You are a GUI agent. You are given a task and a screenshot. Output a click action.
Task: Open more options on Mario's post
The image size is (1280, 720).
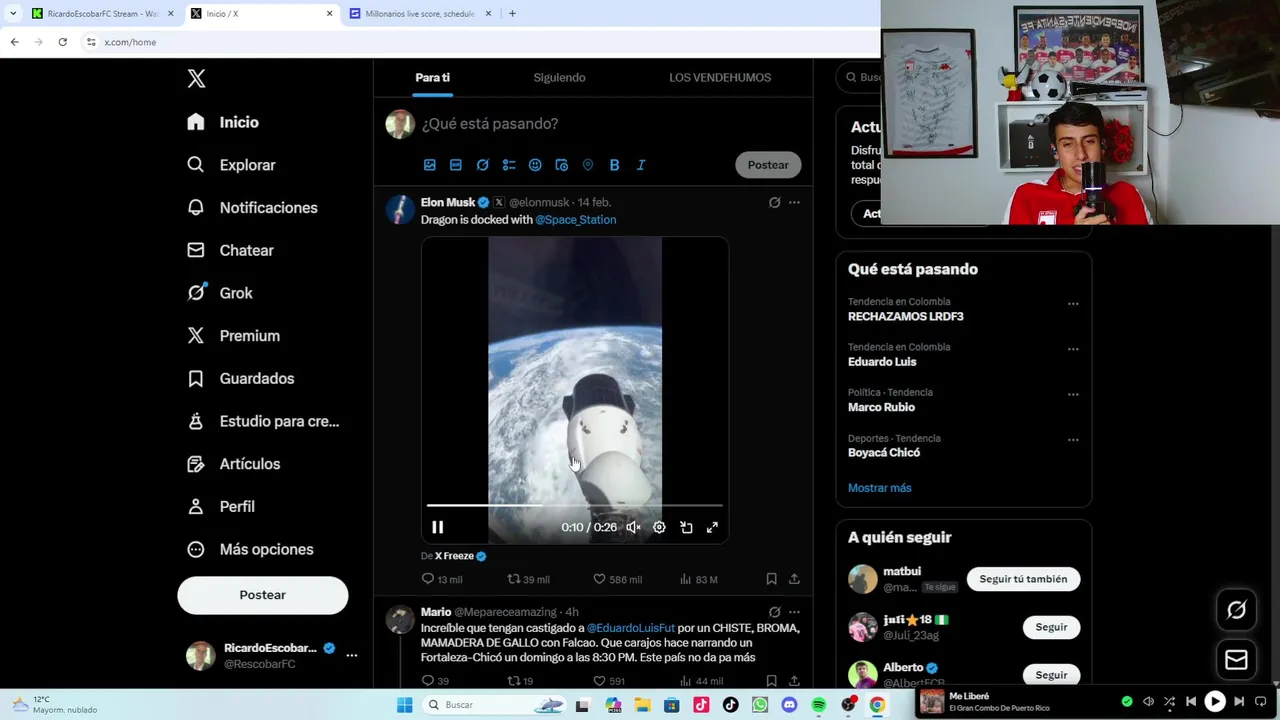(x=794, y=612)
